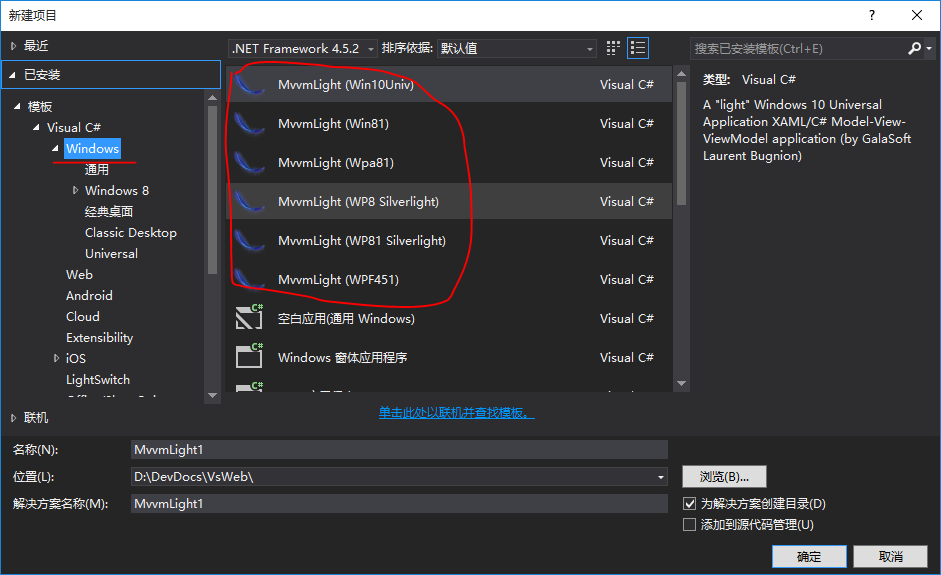Collapse the Windows tree node
Screen dimensions: 941x575
point(56,148)
